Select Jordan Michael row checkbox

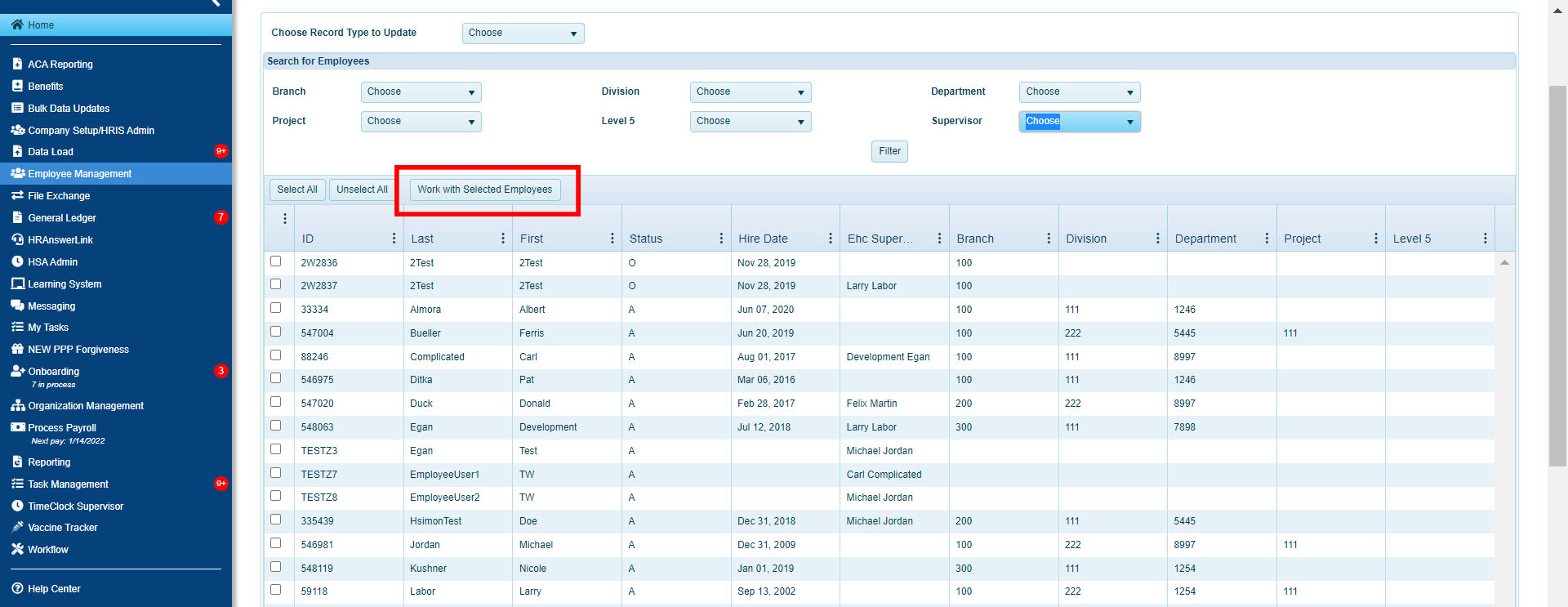coord(275,543)
